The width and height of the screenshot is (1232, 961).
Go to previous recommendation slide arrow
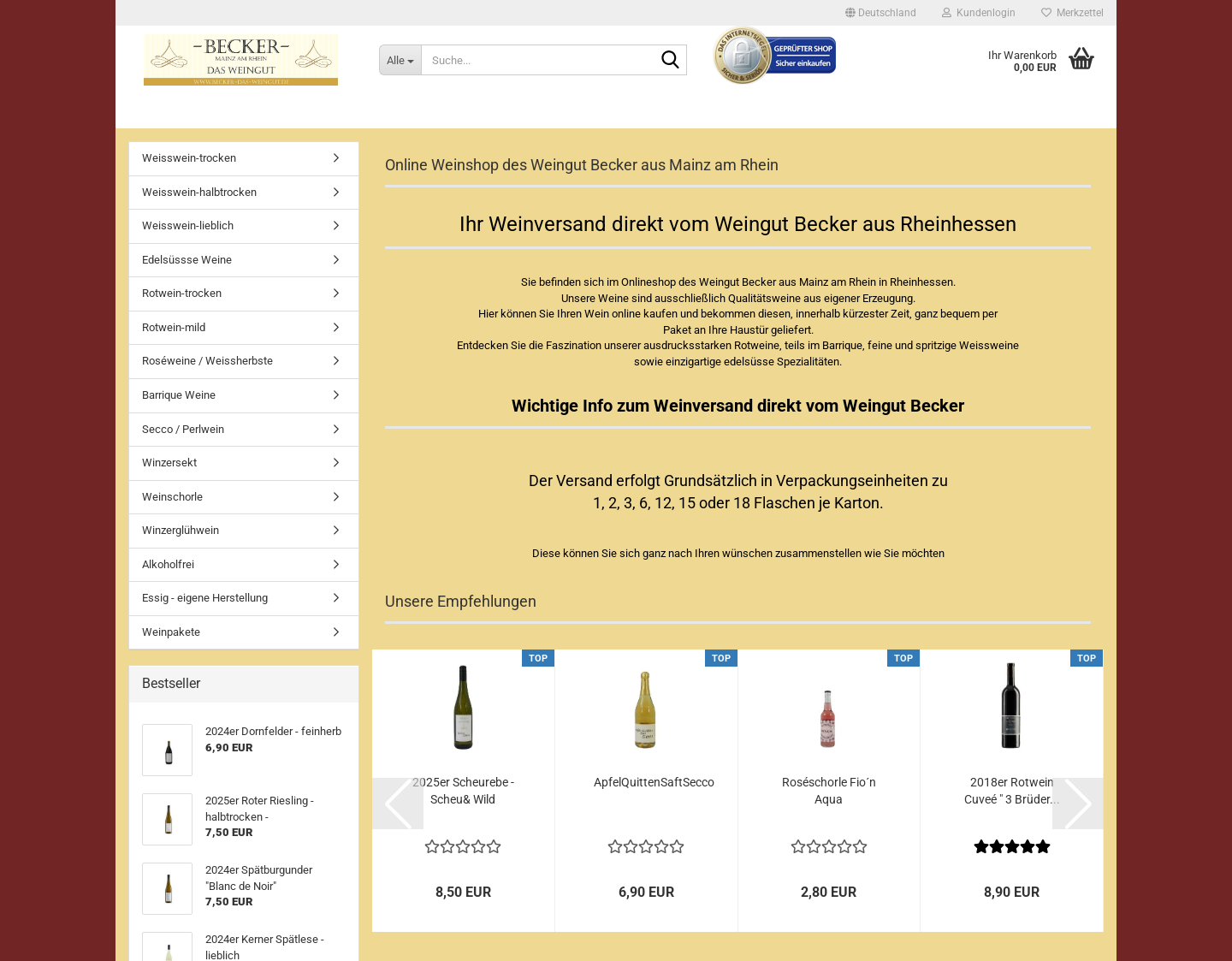pos(398,804)
